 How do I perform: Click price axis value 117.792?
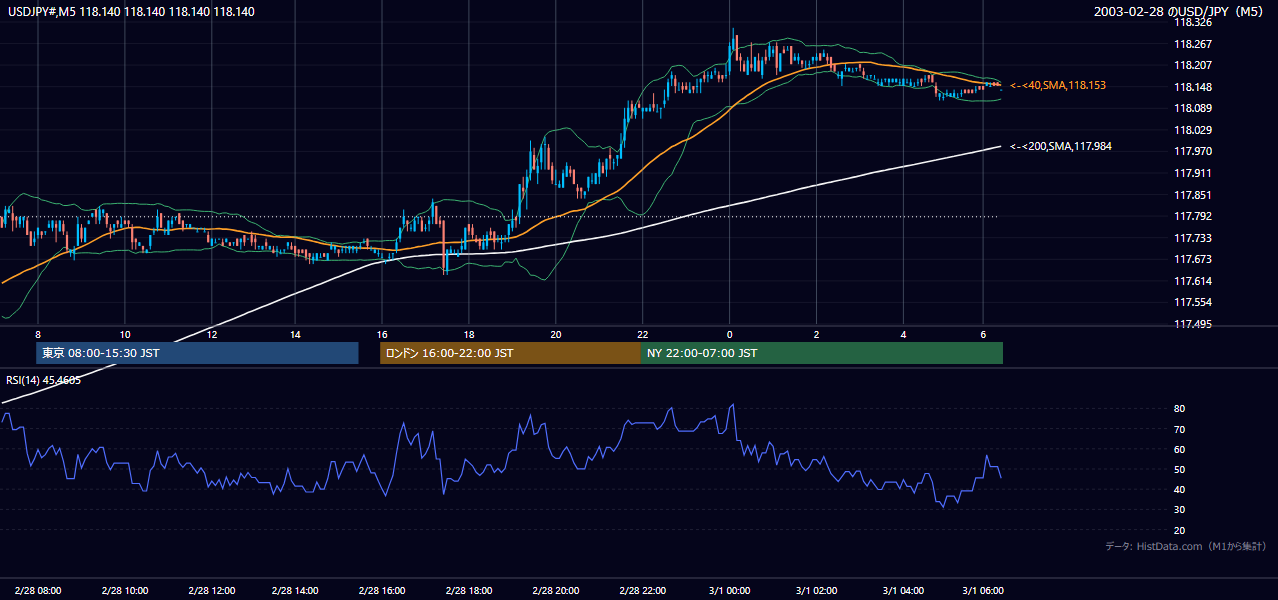(1193, 216)
